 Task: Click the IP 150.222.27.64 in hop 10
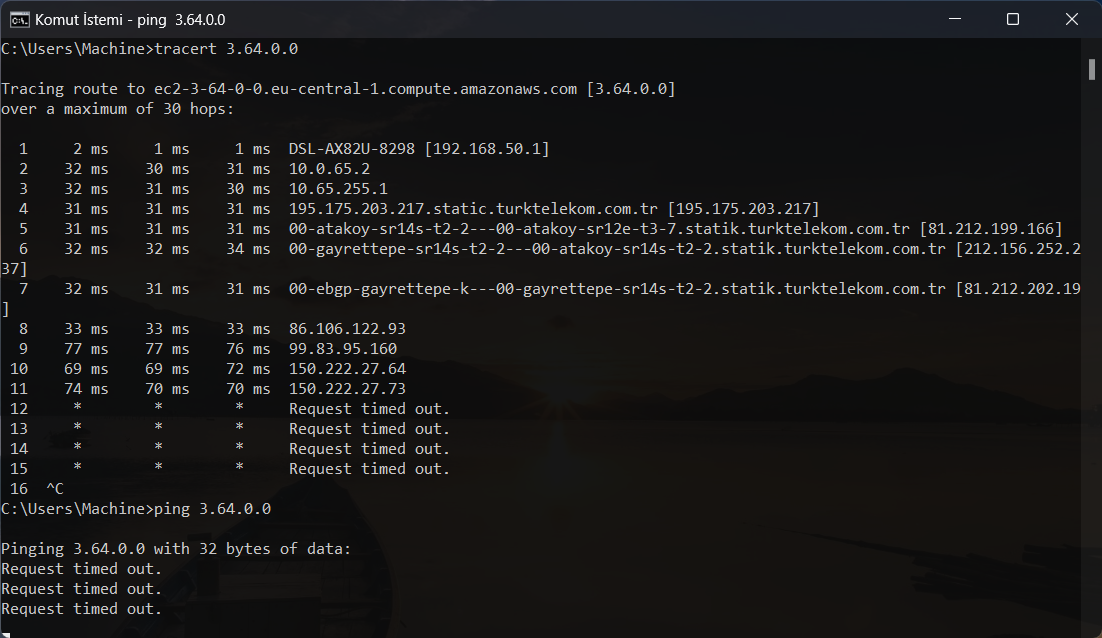tap(347, 369)
